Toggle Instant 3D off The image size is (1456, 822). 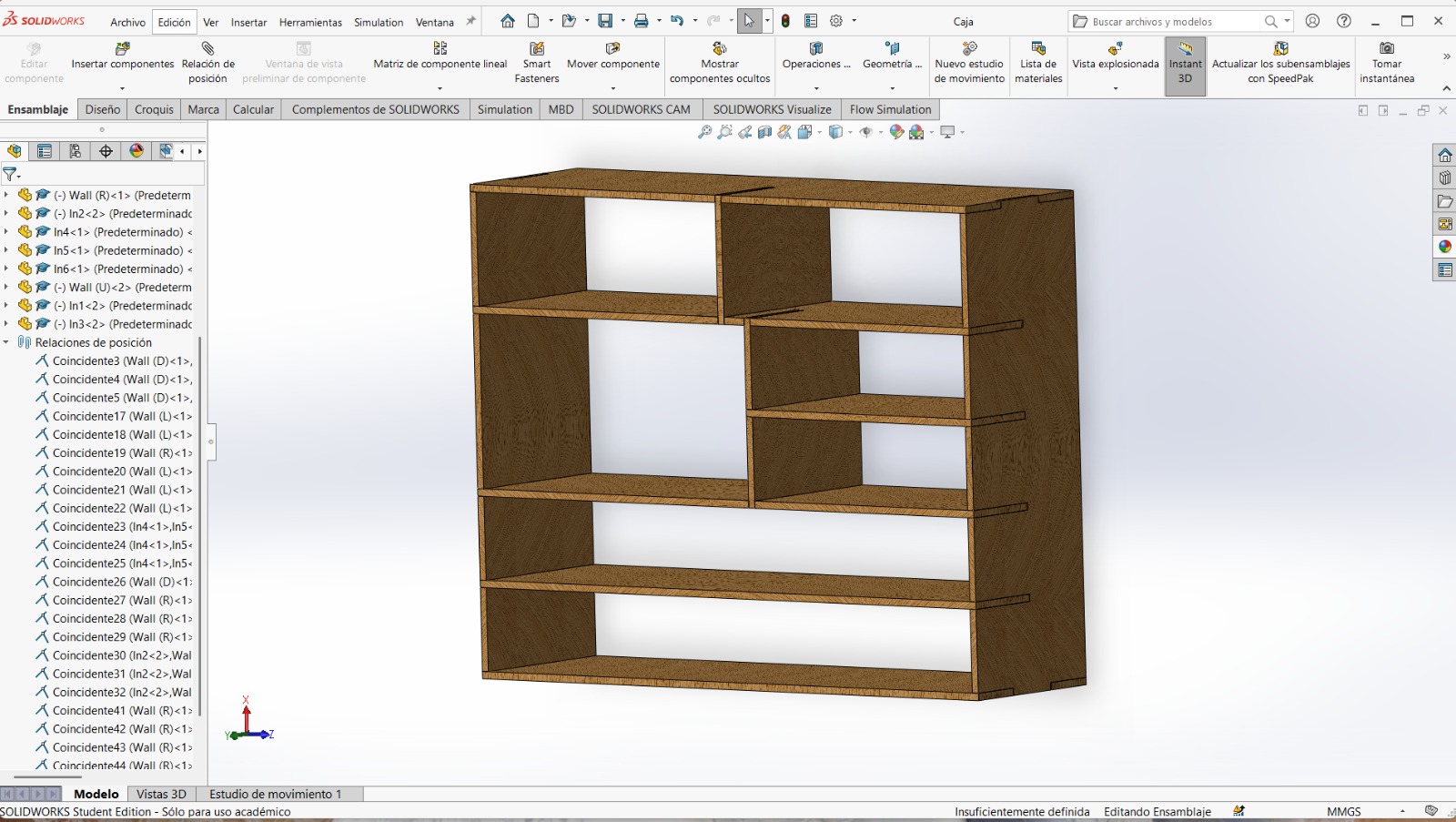pyautogui.click(x=1185, y=66)
